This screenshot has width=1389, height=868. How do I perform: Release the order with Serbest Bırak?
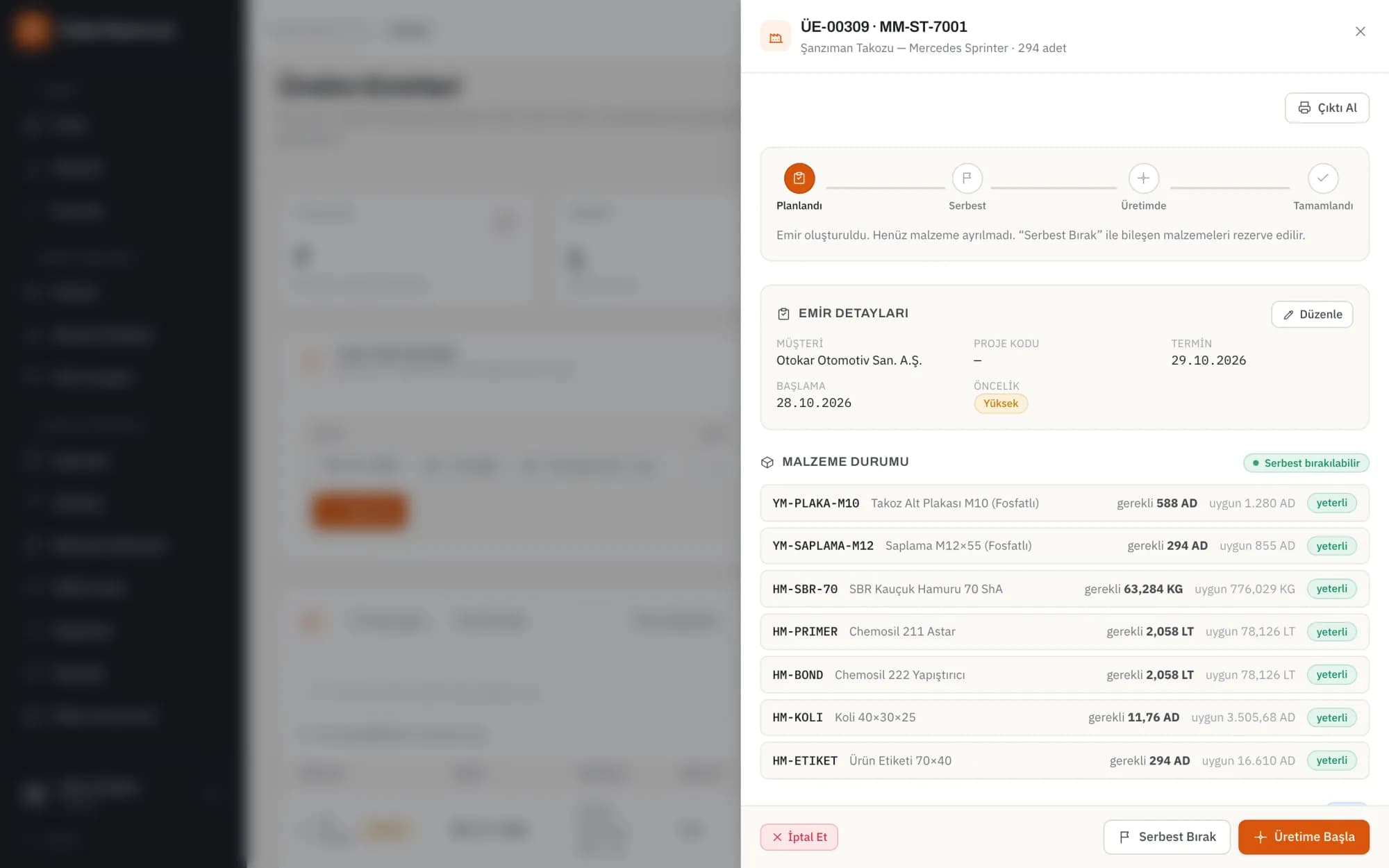pos(1167,837)
